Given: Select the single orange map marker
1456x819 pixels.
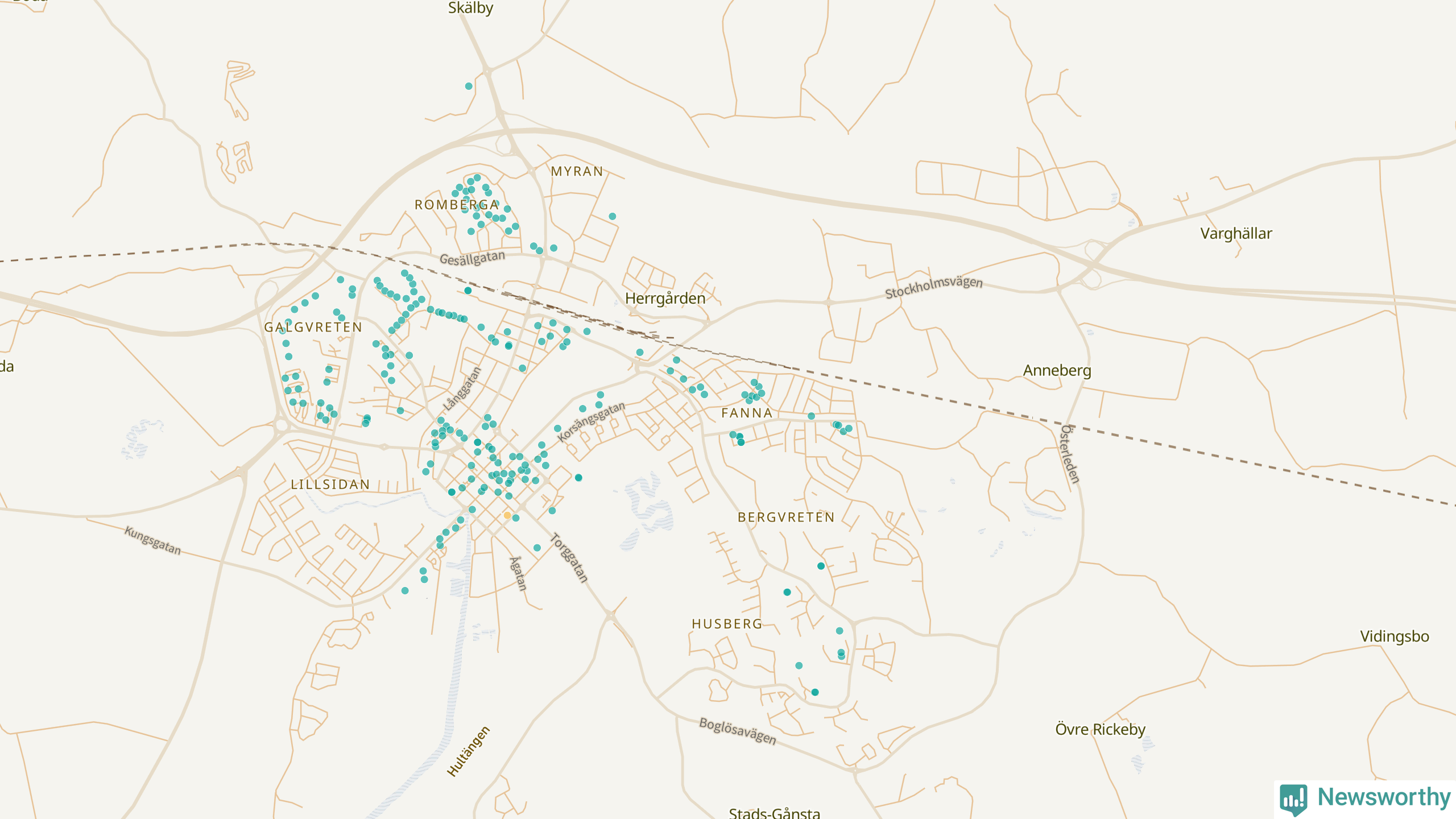Looking at the screenshot, I should pyautogui.click(x=507, y=515).
